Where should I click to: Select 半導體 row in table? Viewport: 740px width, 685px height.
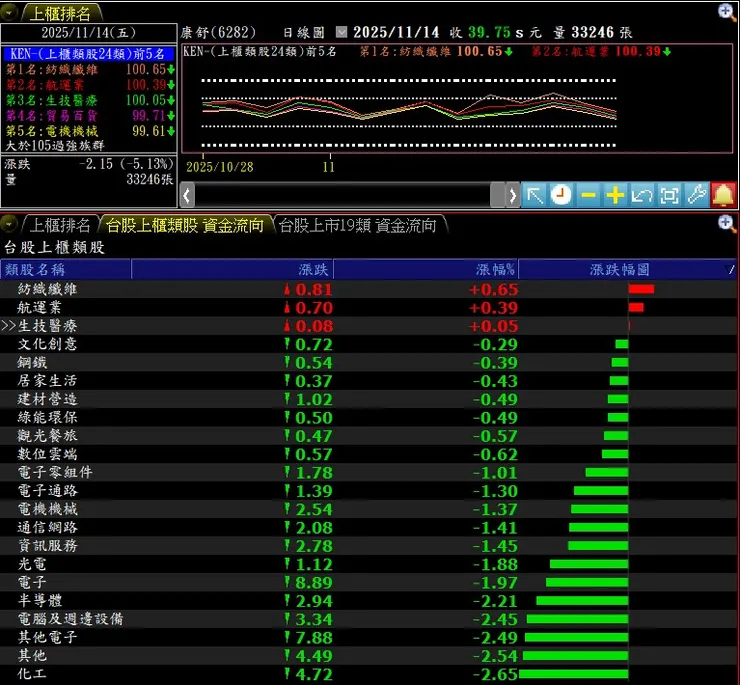coord(368,601)
